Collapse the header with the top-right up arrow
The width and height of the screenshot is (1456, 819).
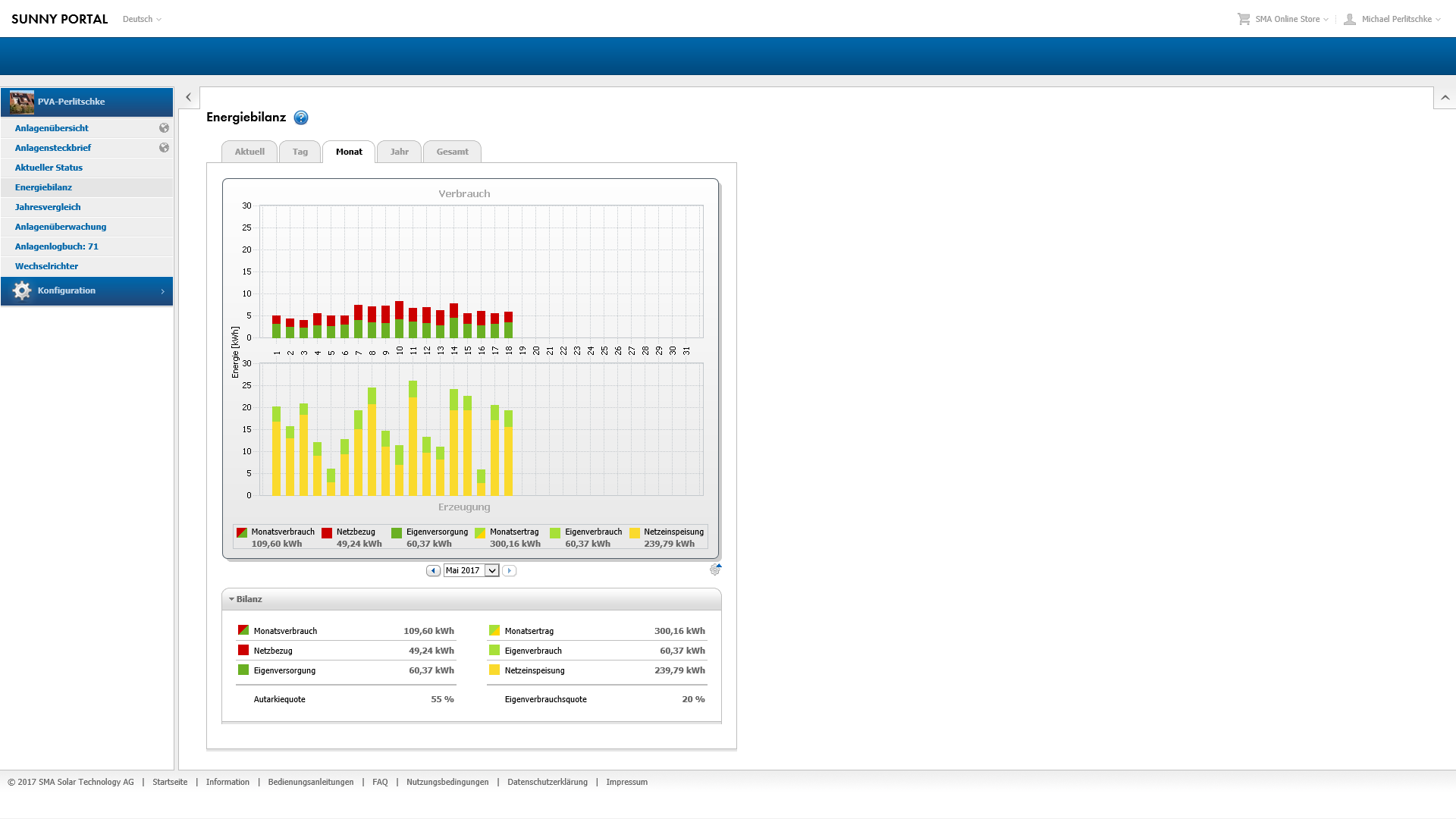click(1445, 97)
